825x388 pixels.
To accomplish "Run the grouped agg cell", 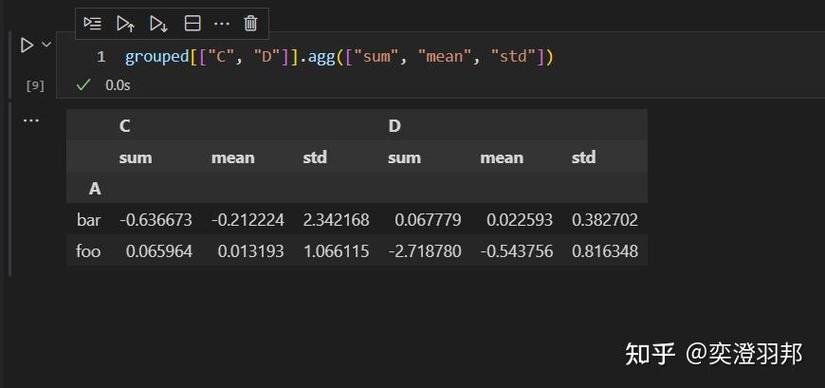I will 27,45.
